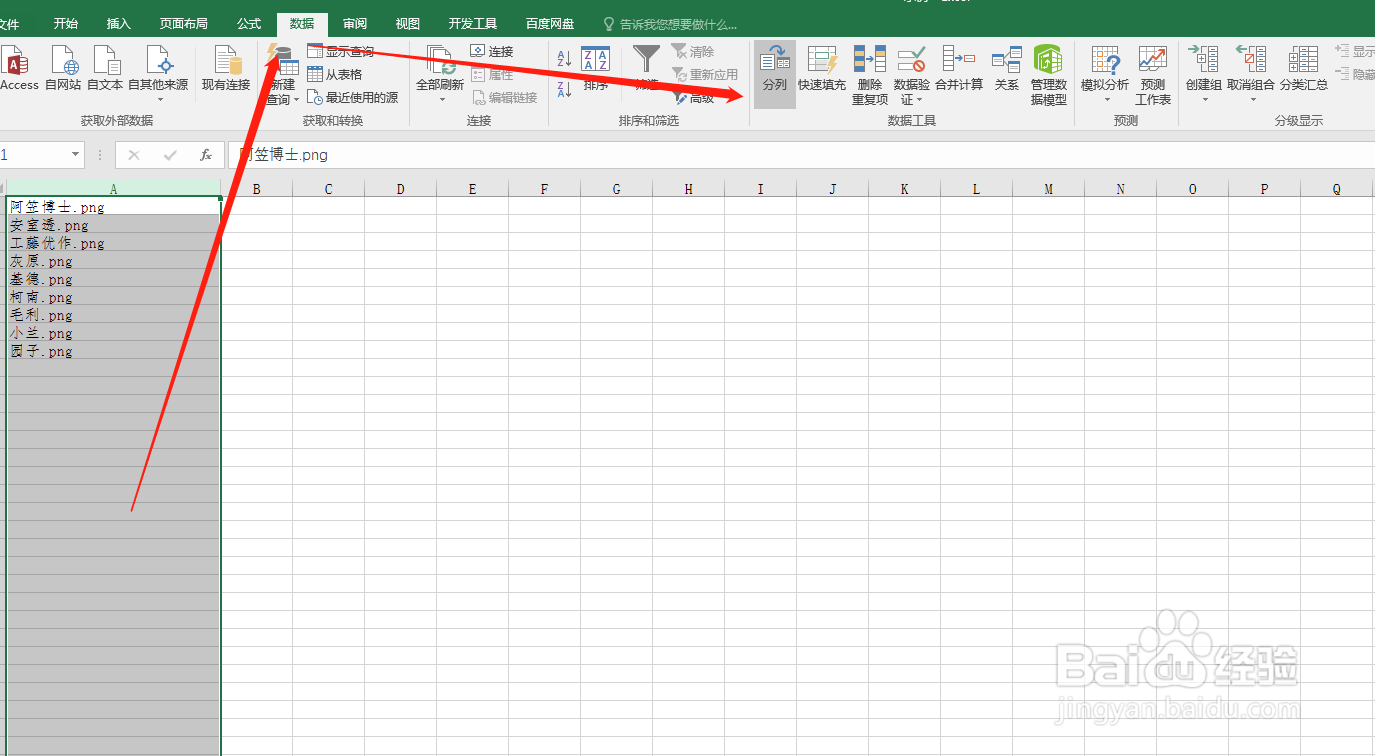Click Forecast Sheet (预测工作表)
The image size is (1375, 756).
pyautogui.click(x=1153, y=75)
